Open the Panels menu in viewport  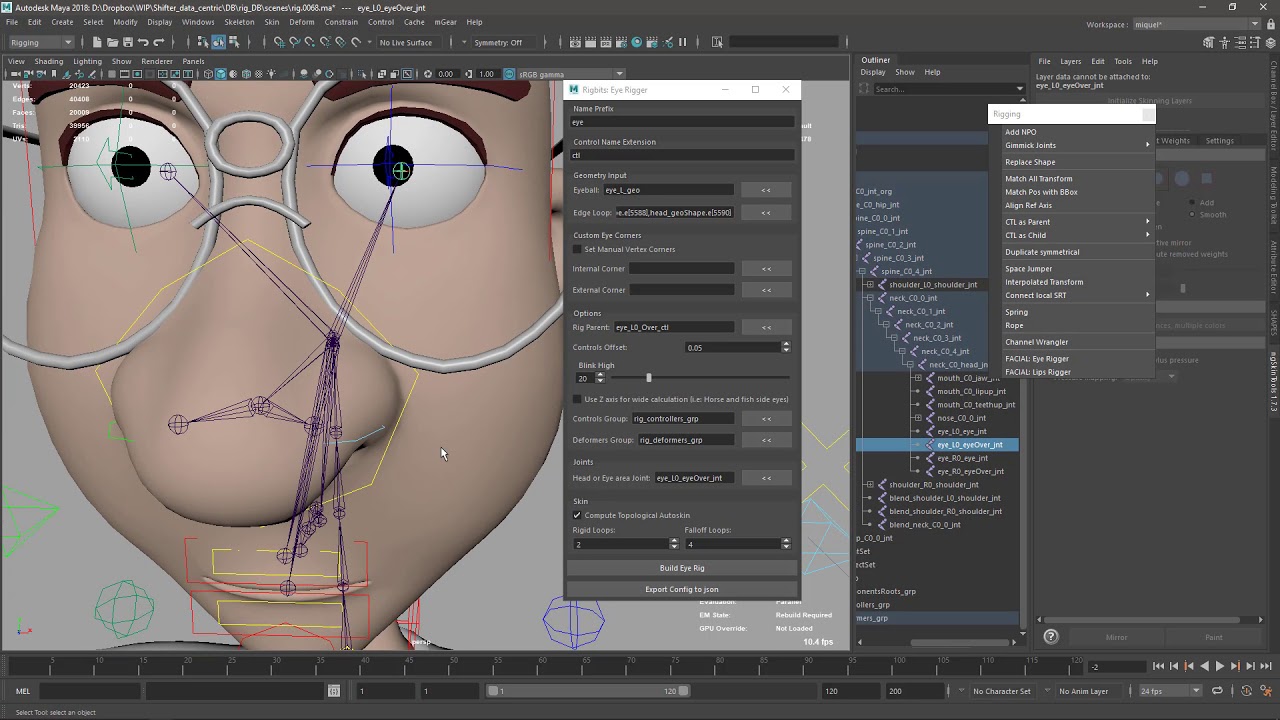193,61
